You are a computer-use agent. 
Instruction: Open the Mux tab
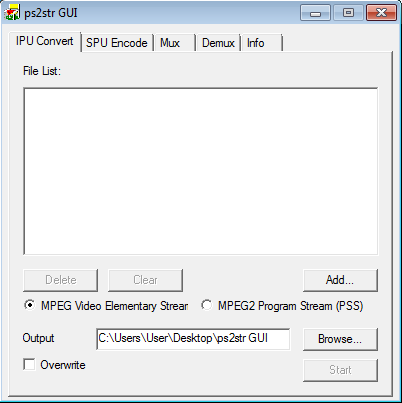(174, 43)
